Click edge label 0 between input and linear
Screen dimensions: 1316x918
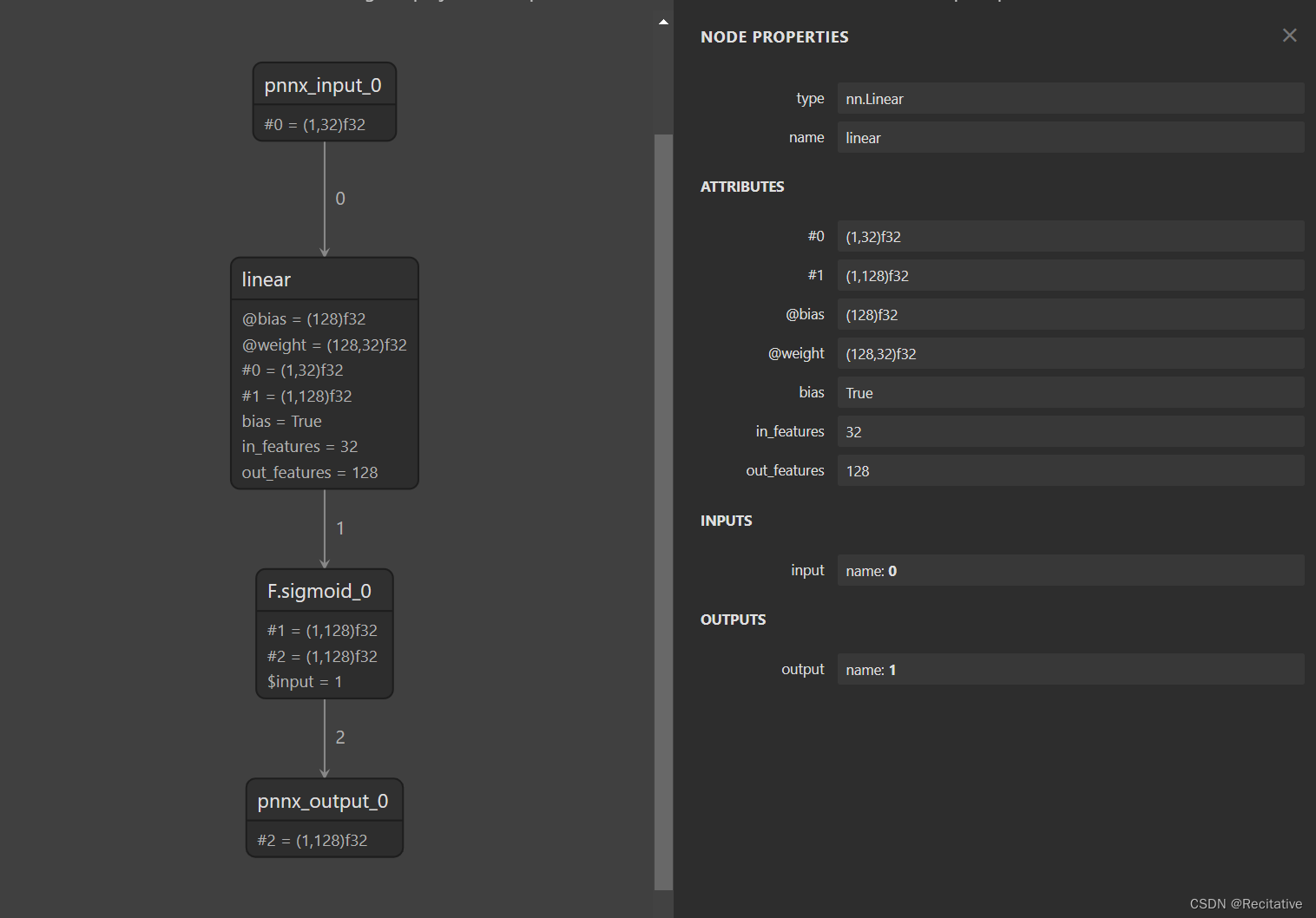[340, 199]
